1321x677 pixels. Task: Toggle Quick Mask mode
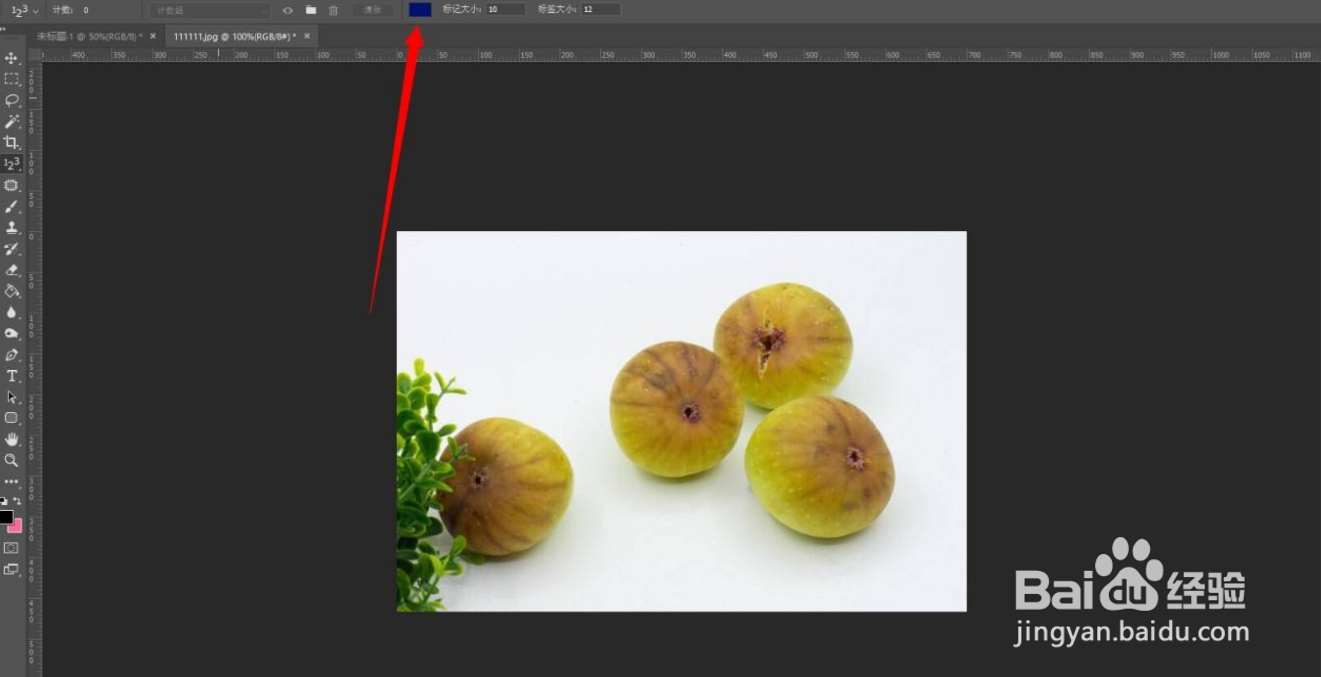(x=11, y=548)
